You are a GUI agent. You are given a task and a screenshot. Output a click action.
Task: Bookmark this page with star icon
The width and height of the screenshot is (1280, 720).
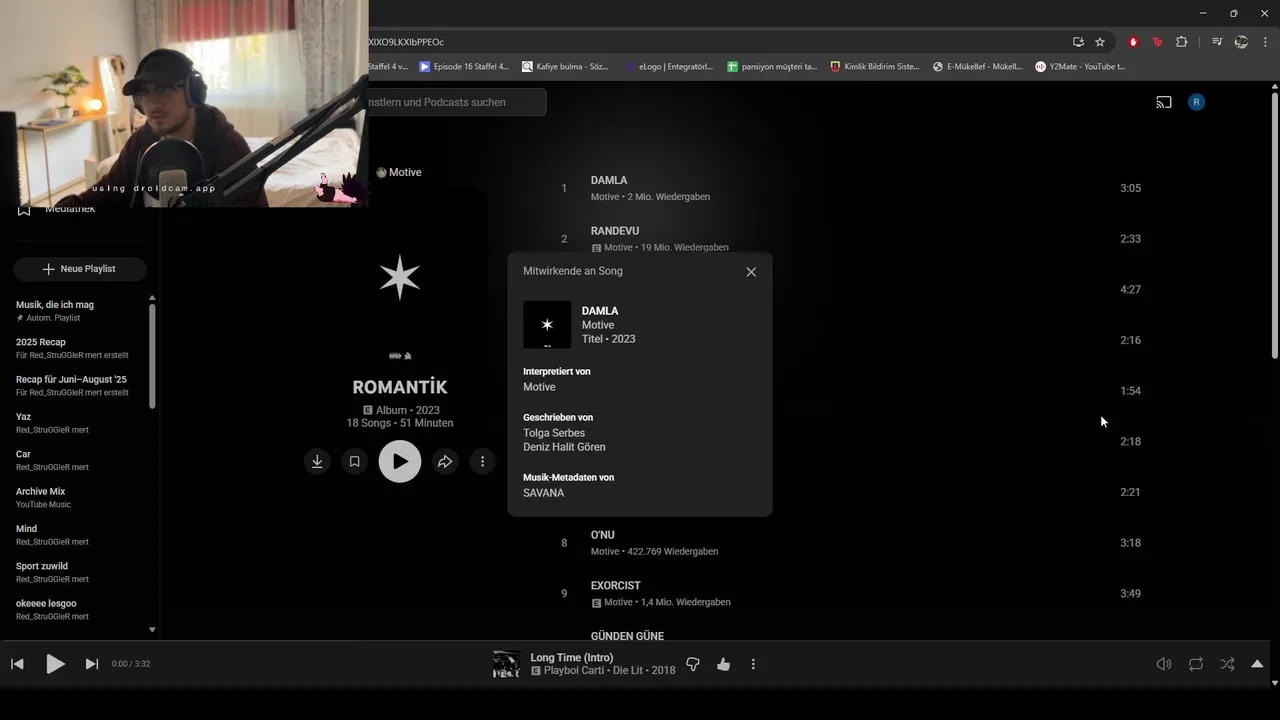tap(1100, 42)
